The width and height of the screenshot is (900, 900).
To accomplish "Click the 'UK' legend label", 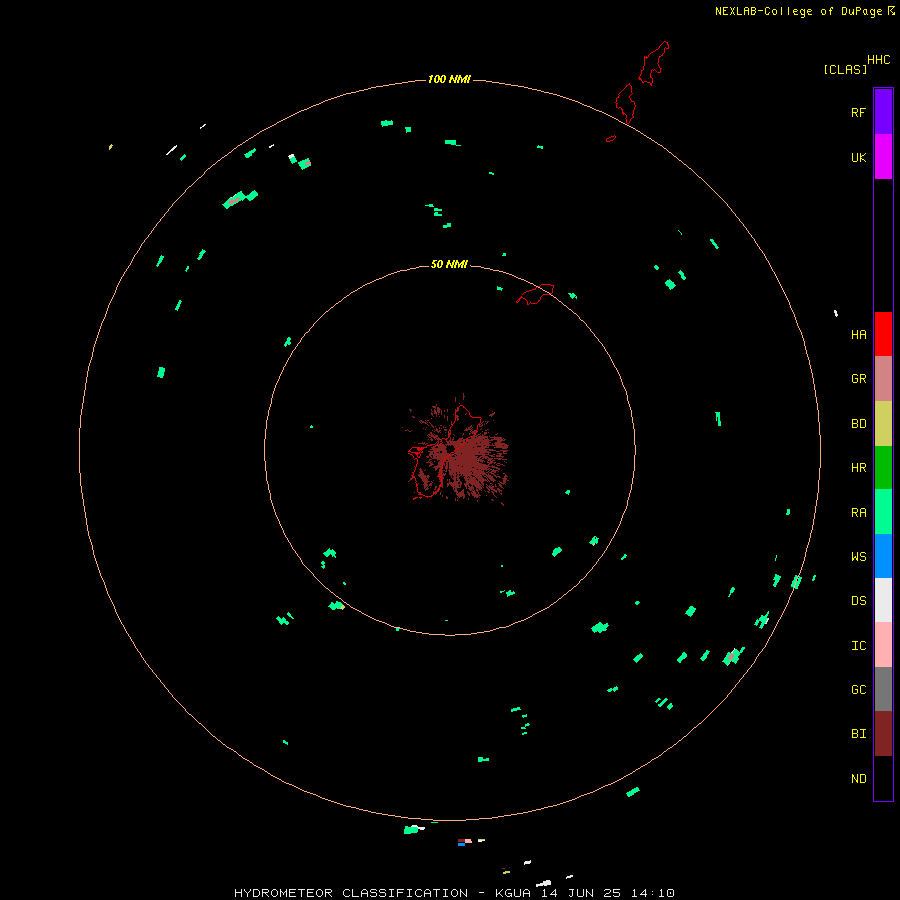I will point(858,157).
